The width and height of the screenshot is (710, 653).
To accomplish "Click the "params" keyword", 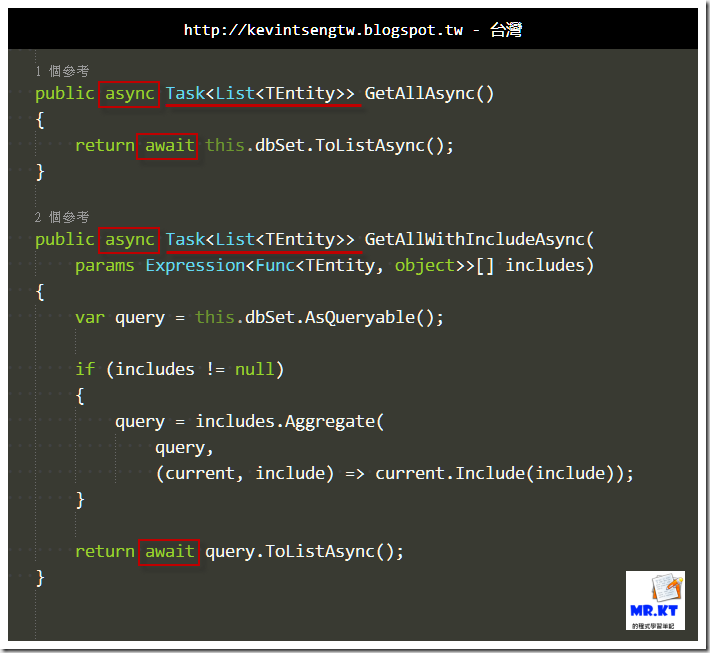I will pyautogui.click(x=105, y=266).
